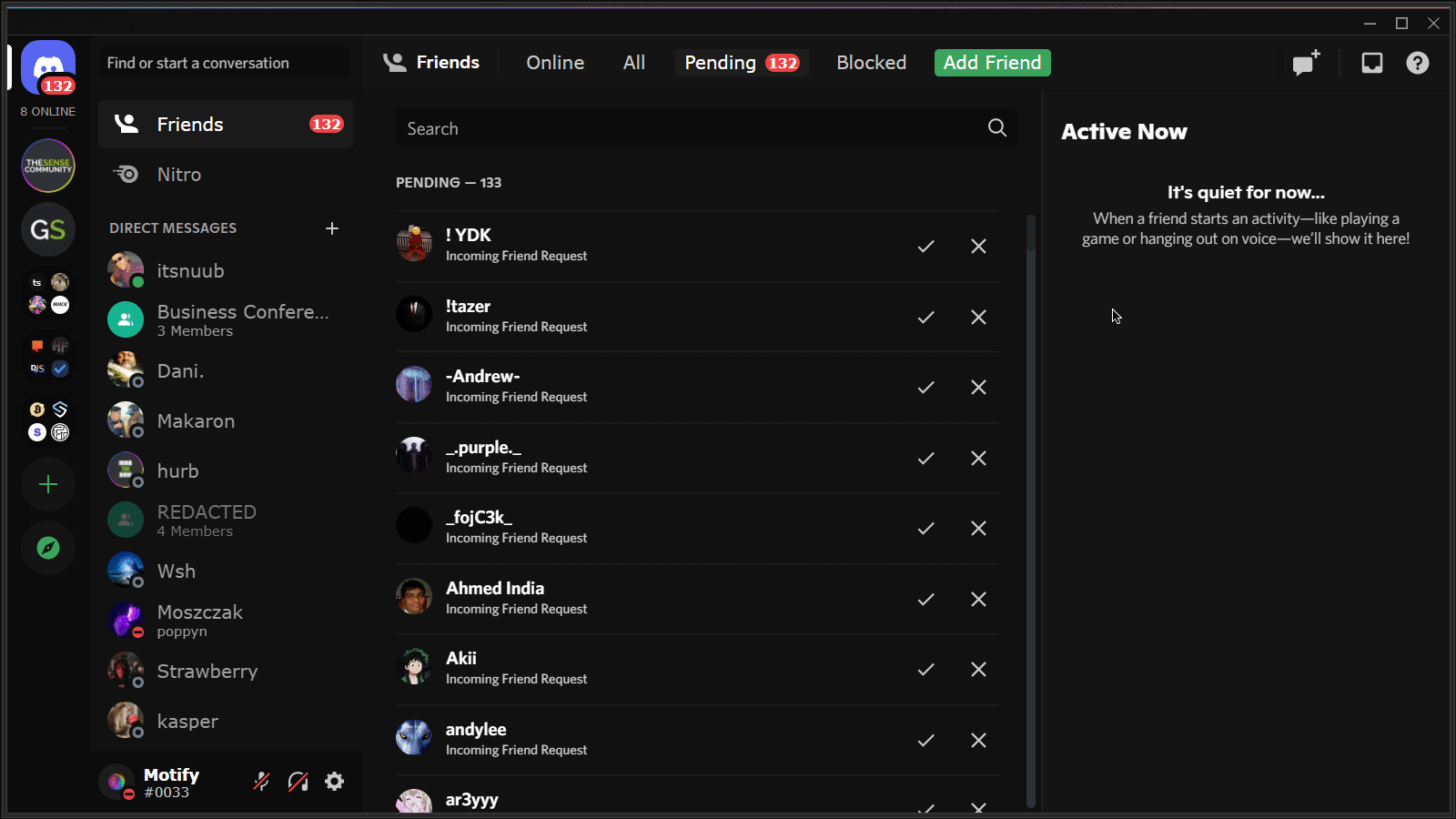Open User Settings with the gear icon
This screenshot has width=1456, height=819.
[x=334, y=781]
